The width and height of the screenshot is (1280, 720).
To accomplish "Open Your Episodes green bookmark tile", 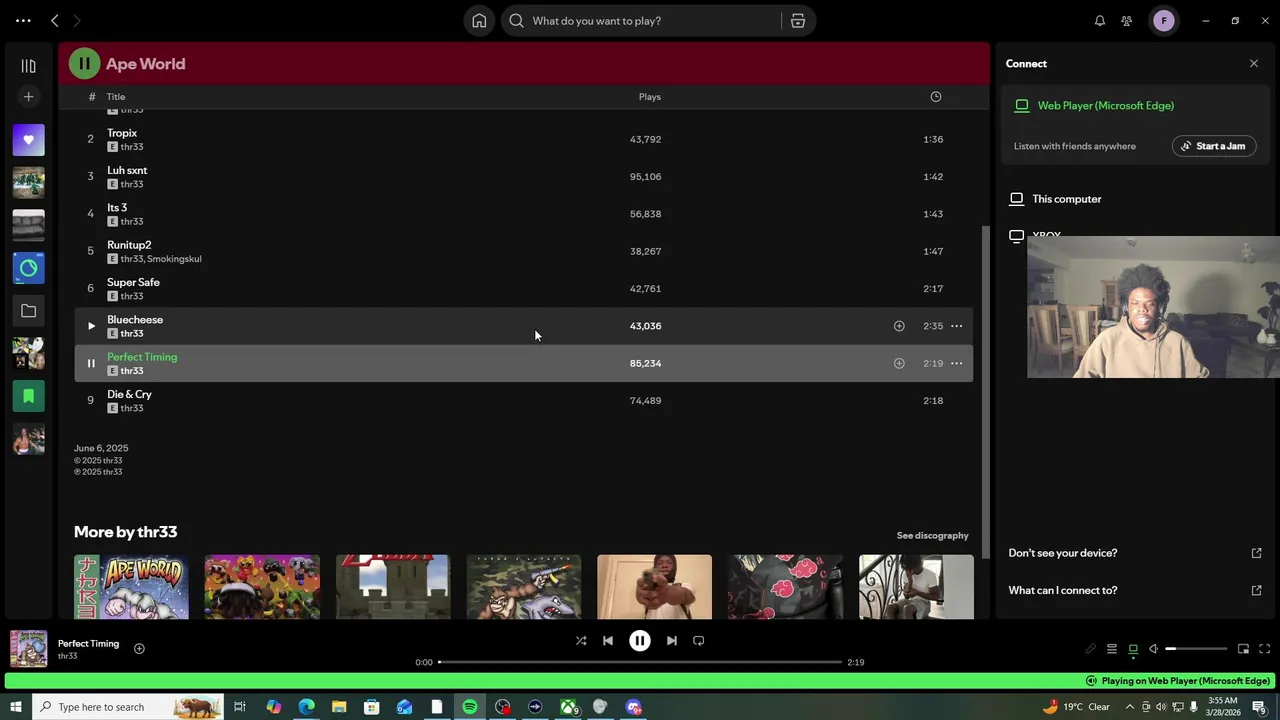I will (28, 396).
